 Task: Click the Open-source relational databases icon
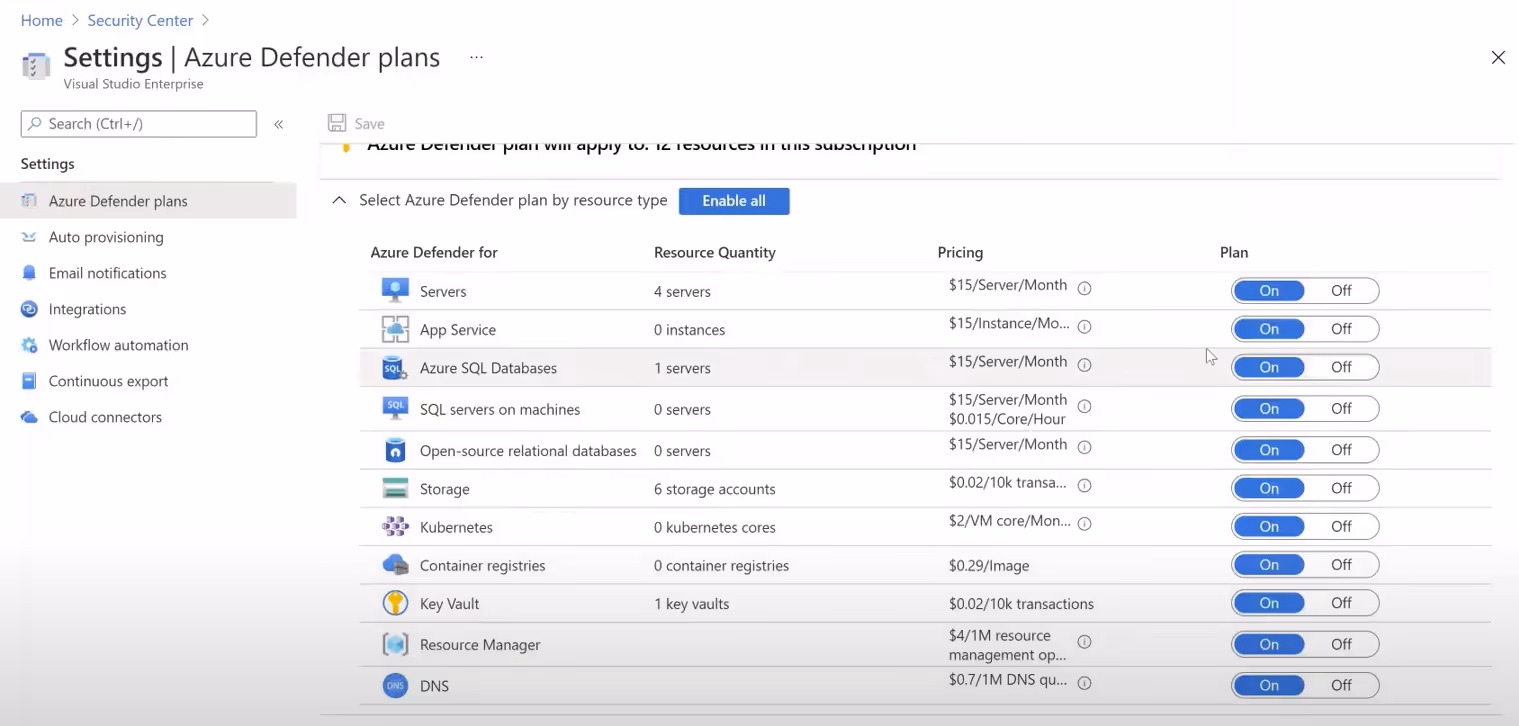click(x=395, y=450)
